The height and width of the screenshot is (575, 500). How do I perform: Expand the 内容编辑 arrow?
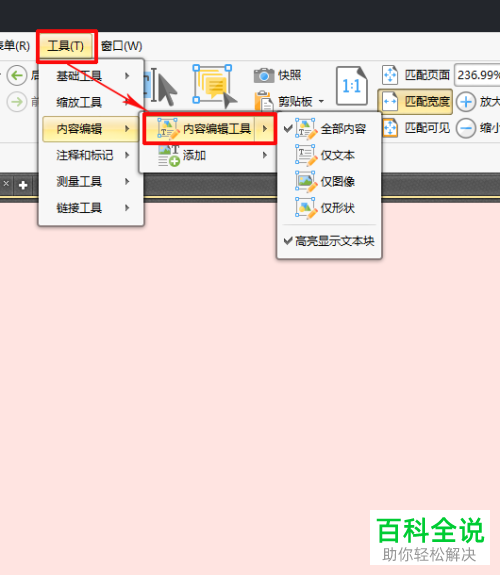pyautogui.click(x=127, y=129)
